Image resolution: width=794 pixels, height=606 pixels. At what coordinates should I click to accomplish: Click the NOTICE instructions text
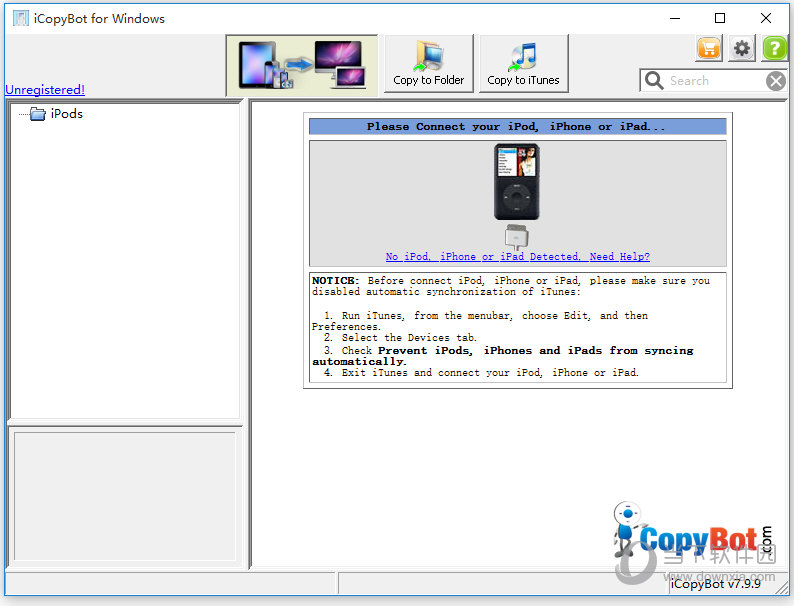tap(518, 327)
